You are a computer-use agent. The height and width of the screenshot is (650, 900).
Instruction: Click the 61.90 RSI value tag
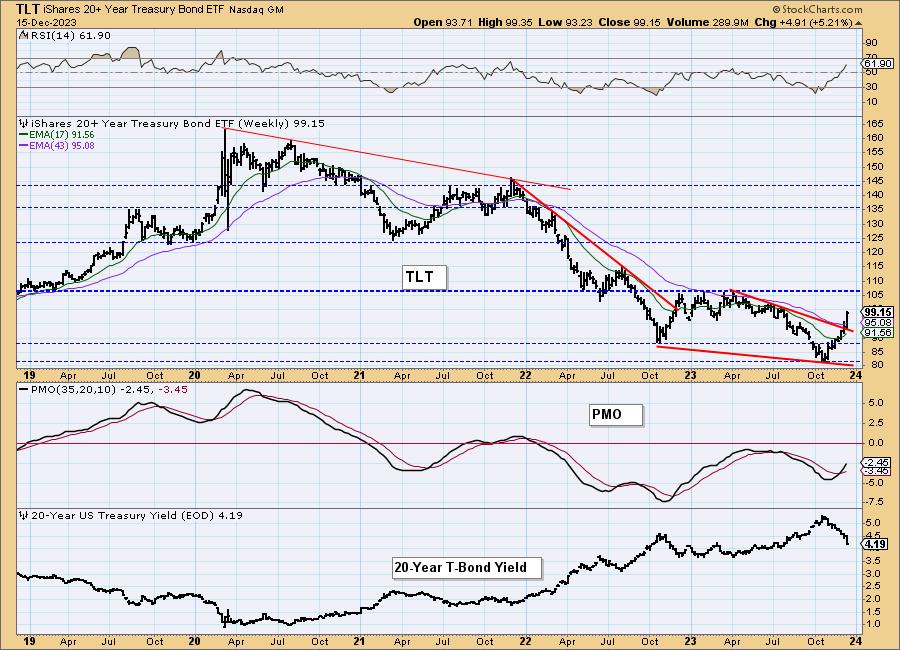878,64
